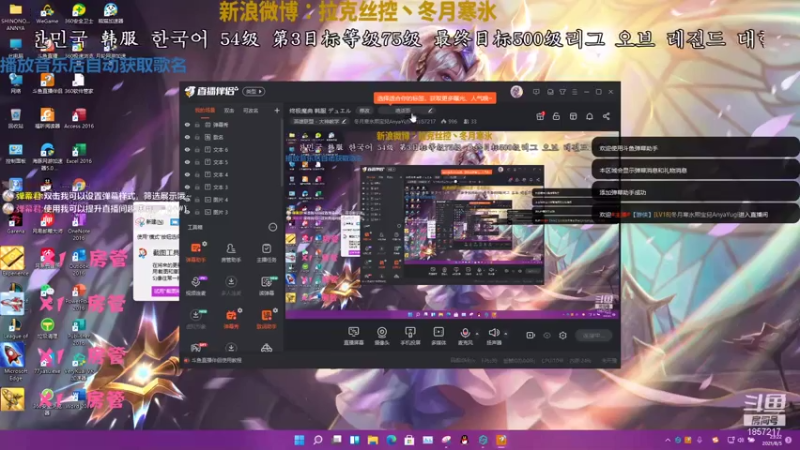The height and width of the screenshot is (450, 800).
Task: Toggle preview eye icon in bottom bar
Action: coord(547,335)
